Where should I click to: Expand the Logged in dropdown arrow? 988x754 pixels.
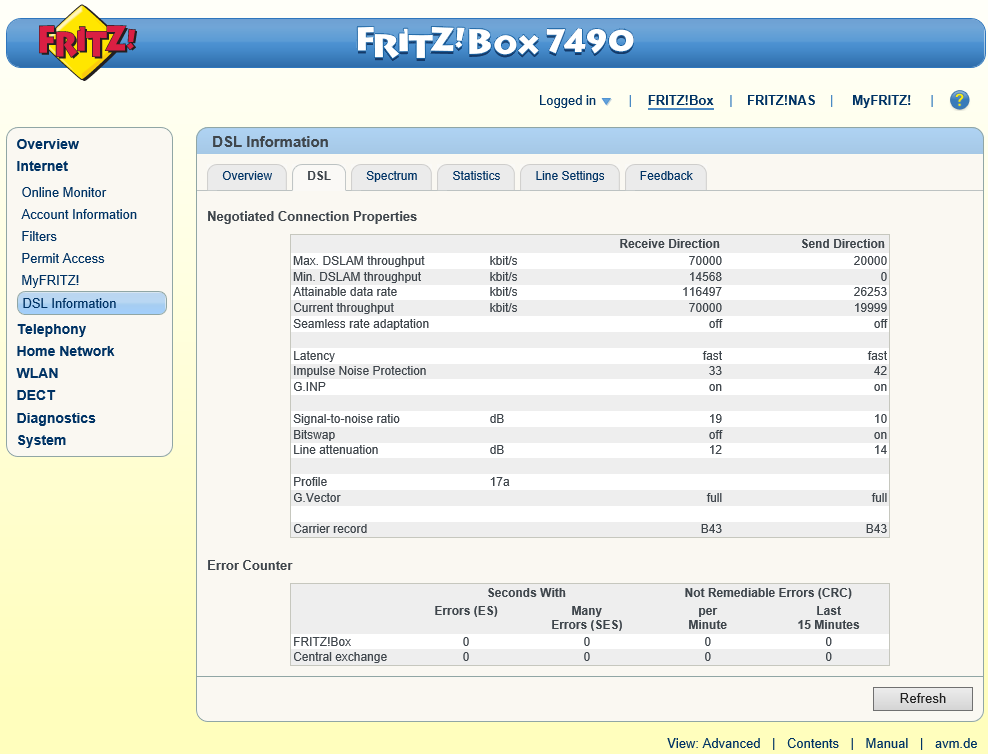point(606,101)
